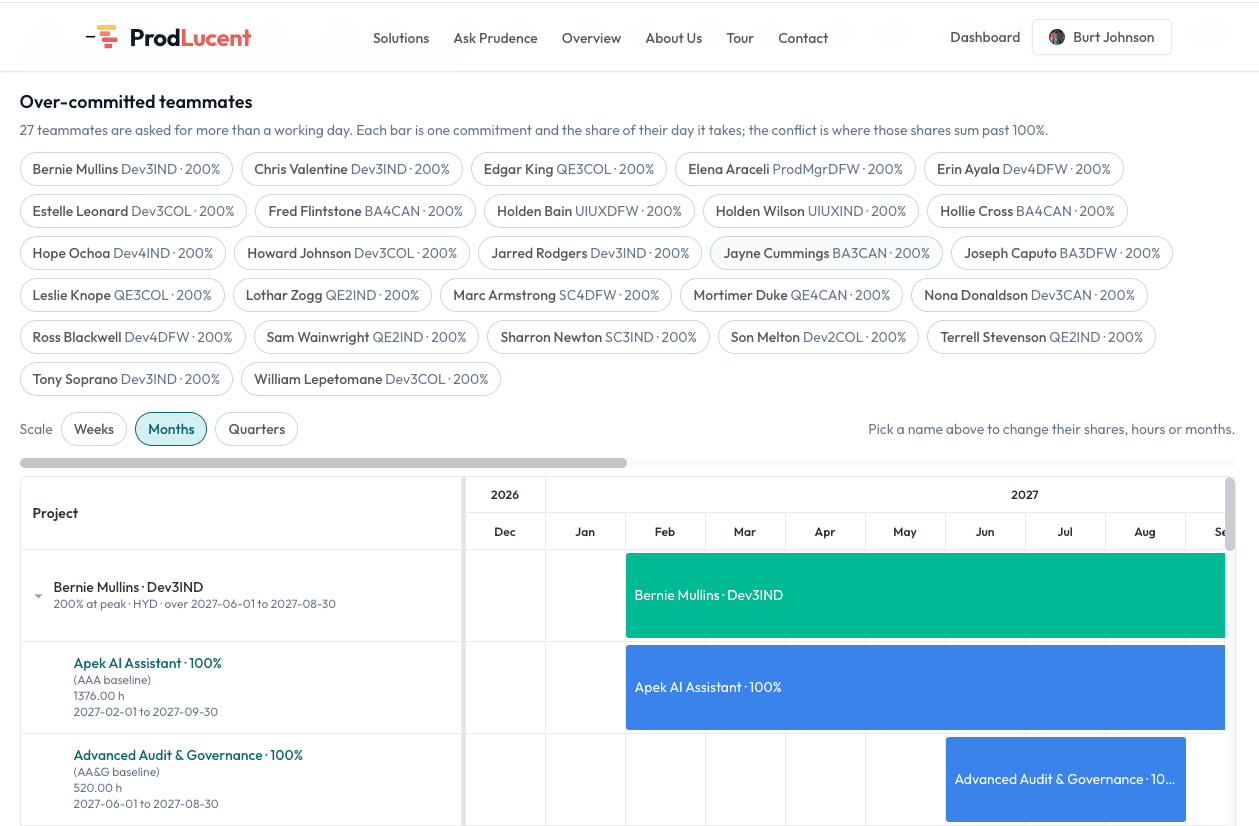Pick Chris Valentine Dev3IND chip

point(352,169)
